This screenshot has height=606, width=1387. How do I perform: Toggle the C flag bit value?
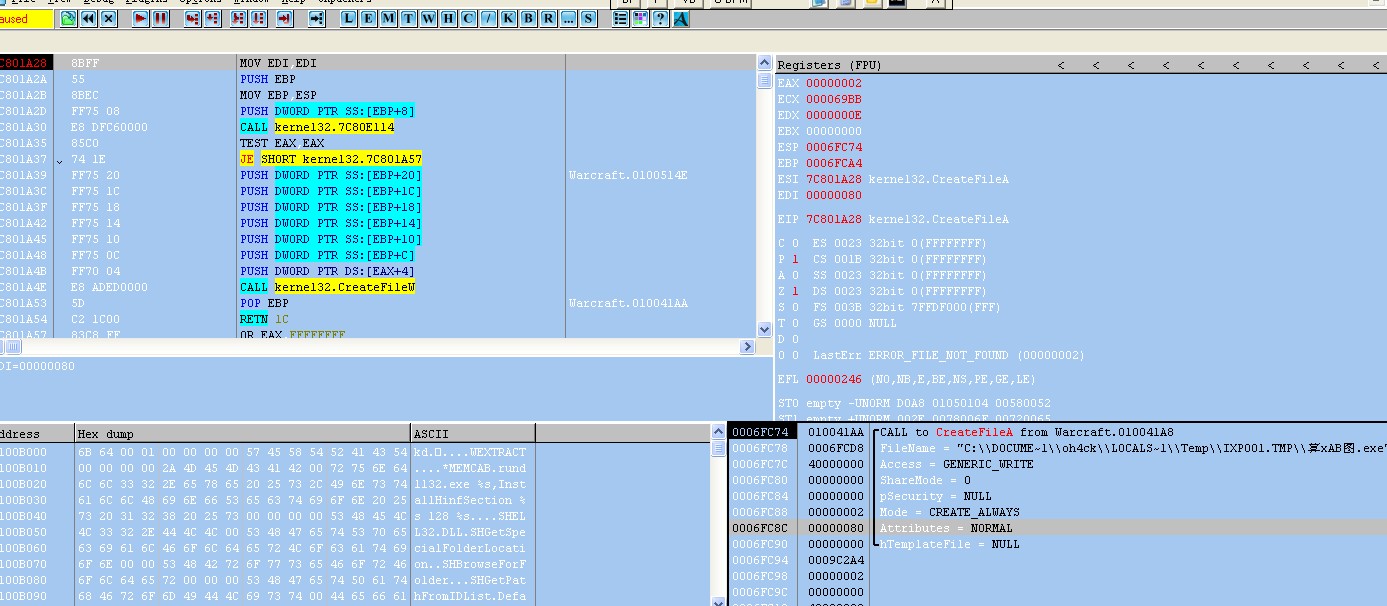pos(795,243)
